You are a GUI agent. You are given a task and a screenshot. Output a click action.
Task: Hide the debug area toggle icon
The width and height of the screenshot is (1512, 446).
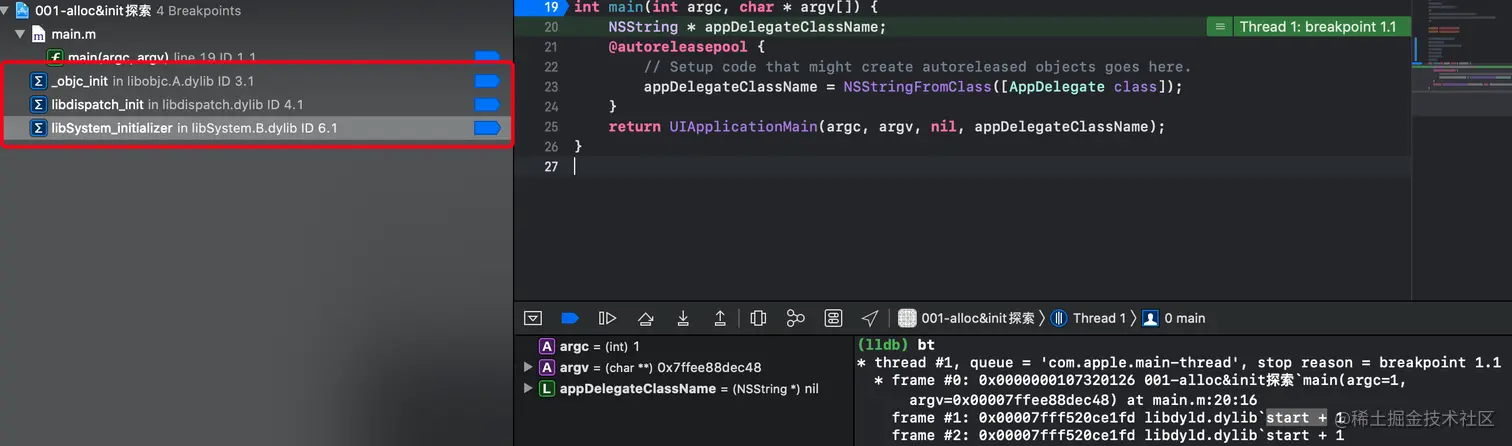tap(533, 318)
